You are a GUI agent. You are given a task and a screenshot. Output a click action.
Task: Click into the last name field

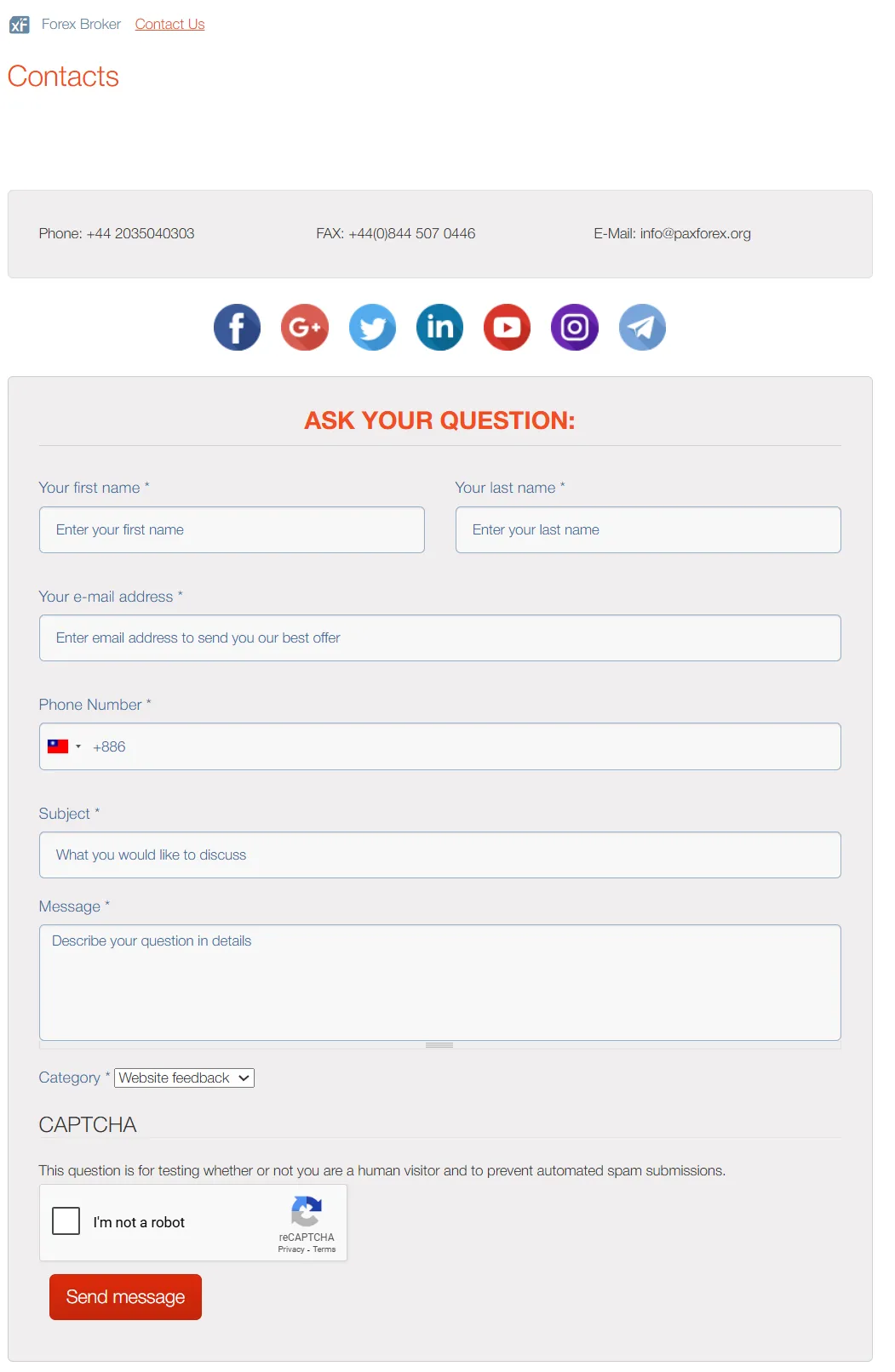[648, 529]
